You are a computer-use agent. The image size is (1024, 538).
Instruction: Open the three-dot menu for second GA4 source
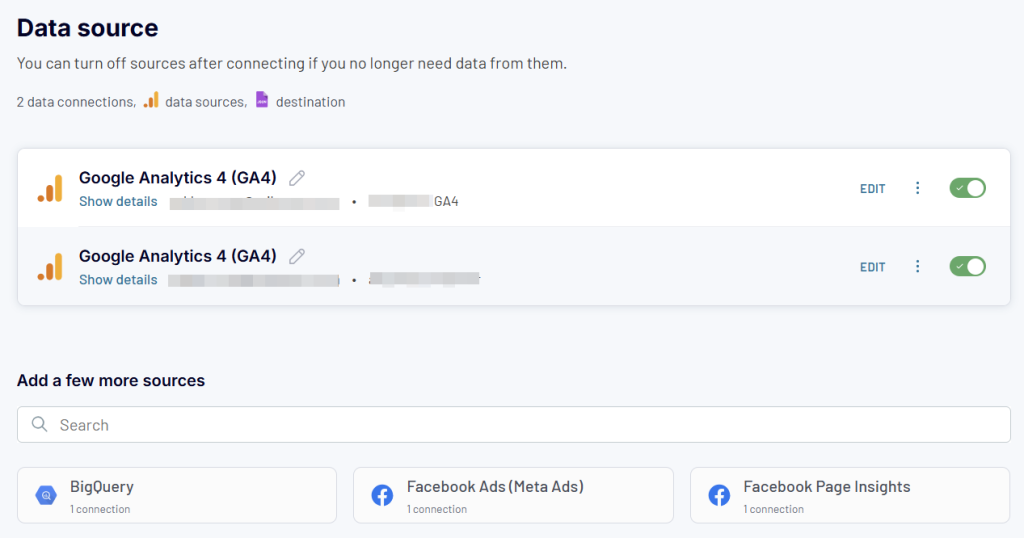pyautogui.click(x=918, y=266)
